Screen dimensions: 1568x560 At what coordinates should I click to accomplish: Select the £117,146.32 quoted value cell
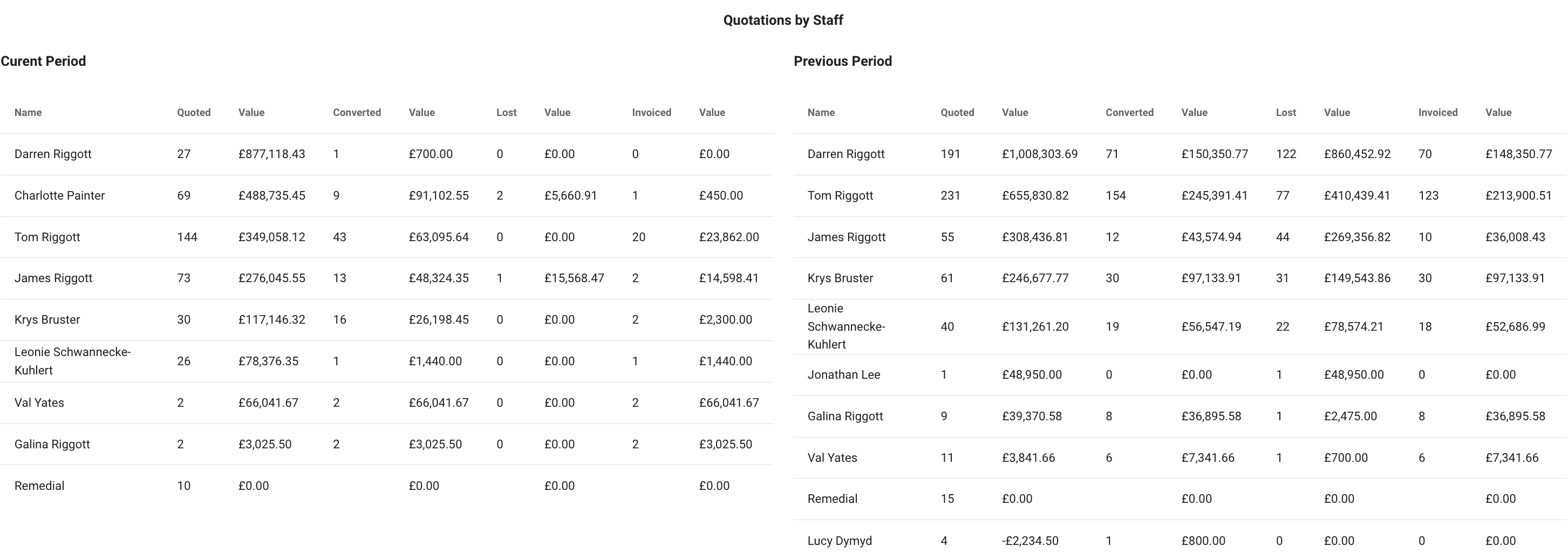[x=271, y=319]
